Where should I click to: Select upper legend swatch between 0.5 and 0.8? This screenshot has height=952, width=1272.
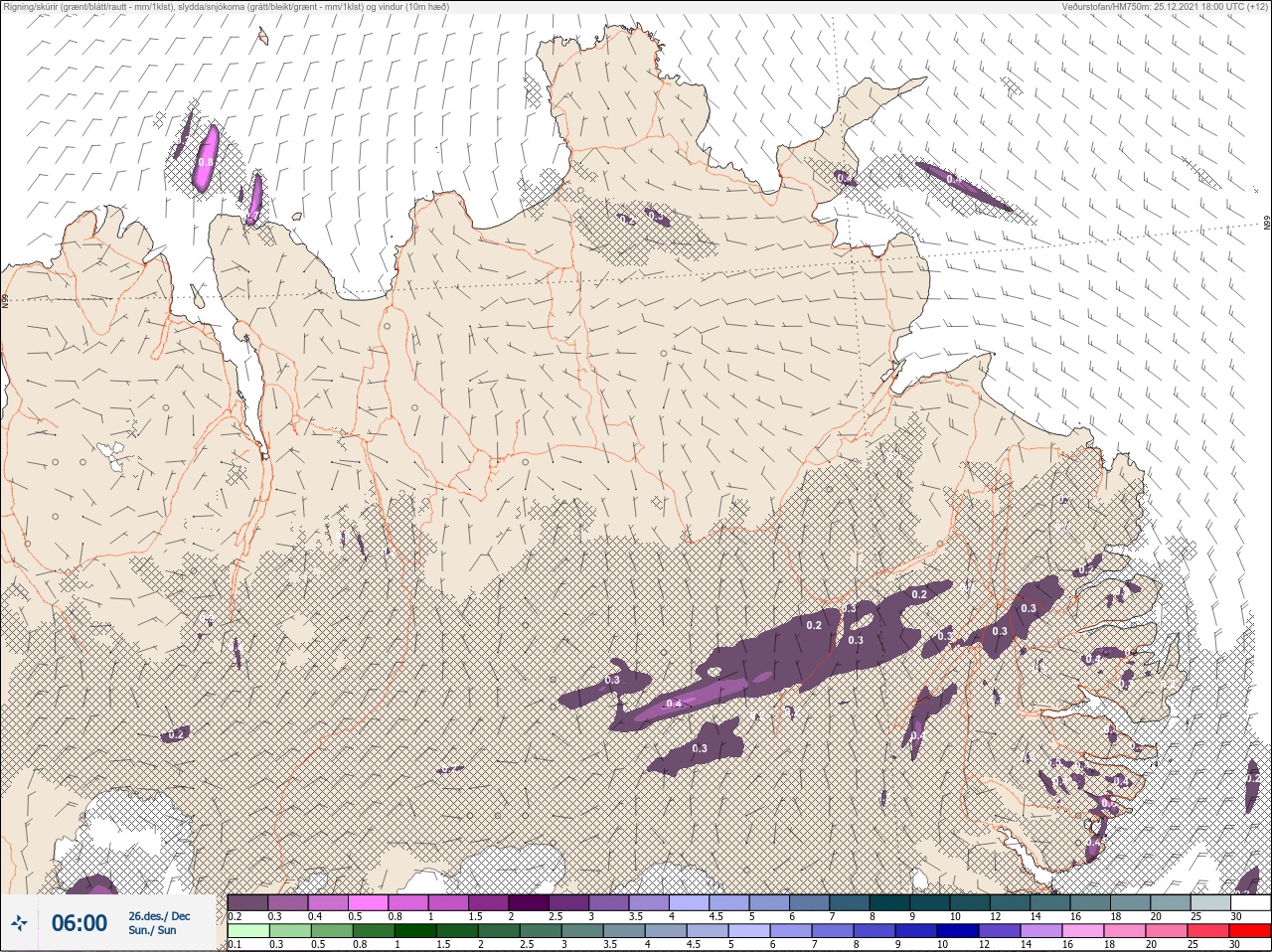369,902
